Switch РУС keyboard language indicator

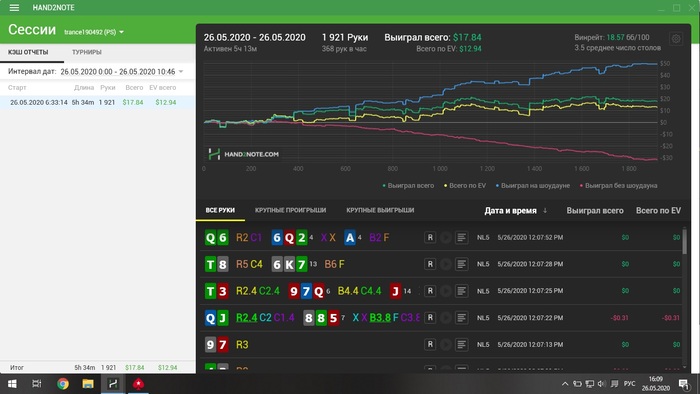[629, 384]
